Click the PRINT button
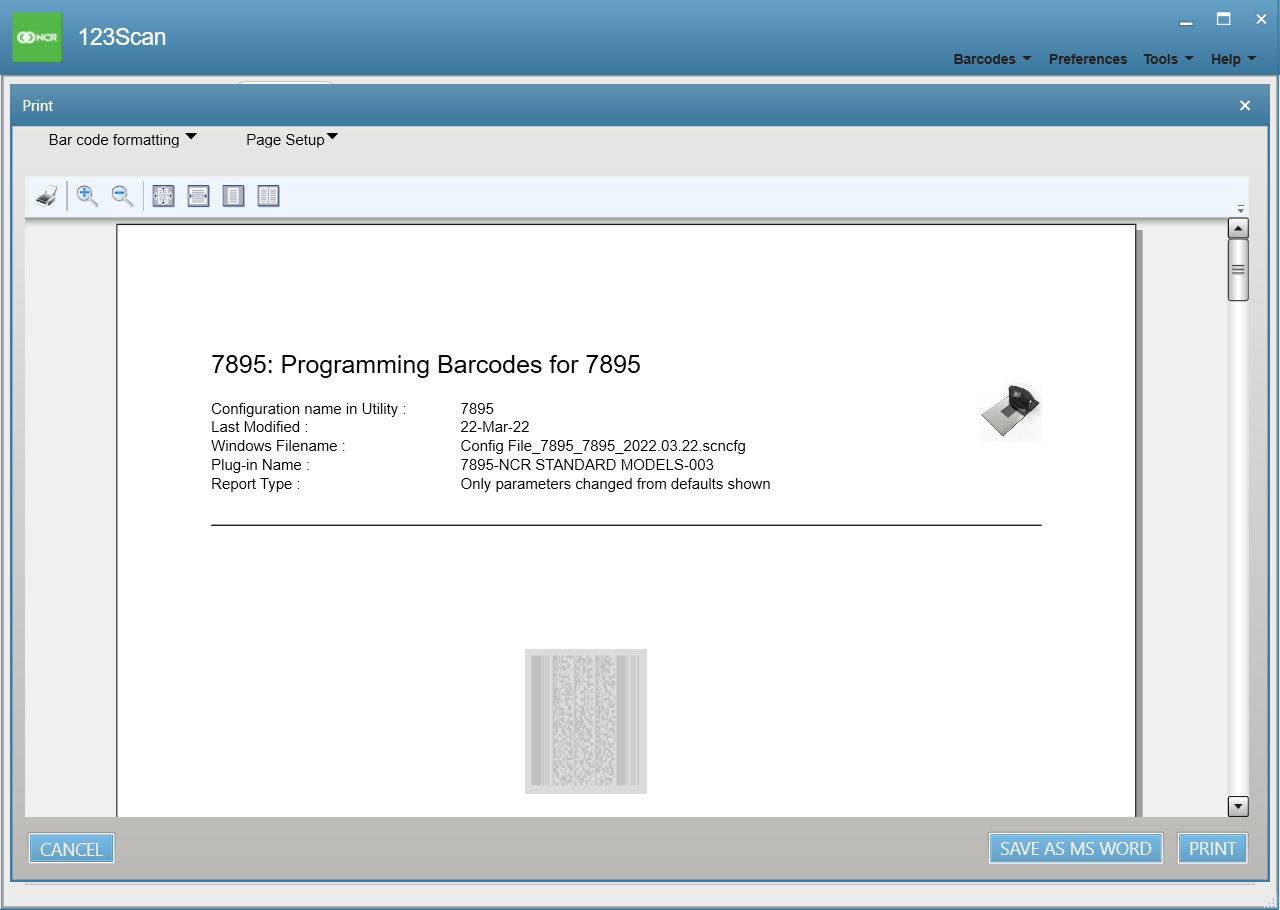 (x=1213, y=848)
